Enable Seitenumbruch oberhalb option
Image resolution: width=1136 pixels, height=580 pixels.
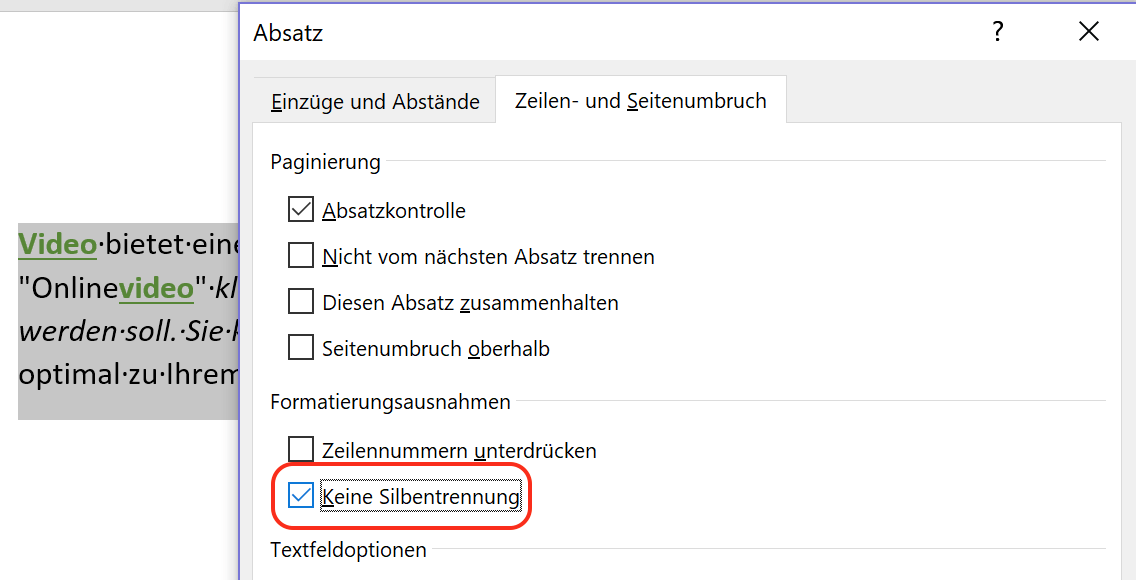[x=301, y=348]
